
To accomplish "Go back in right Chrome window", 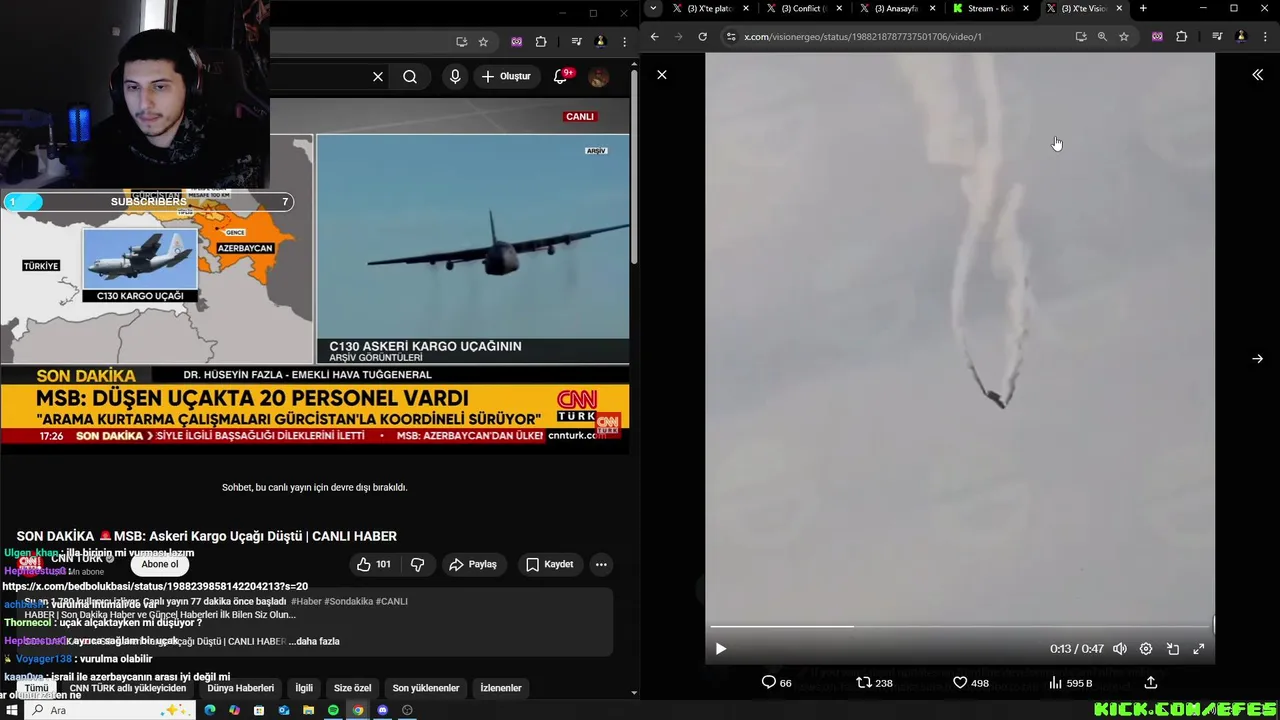I will (655, 37).
